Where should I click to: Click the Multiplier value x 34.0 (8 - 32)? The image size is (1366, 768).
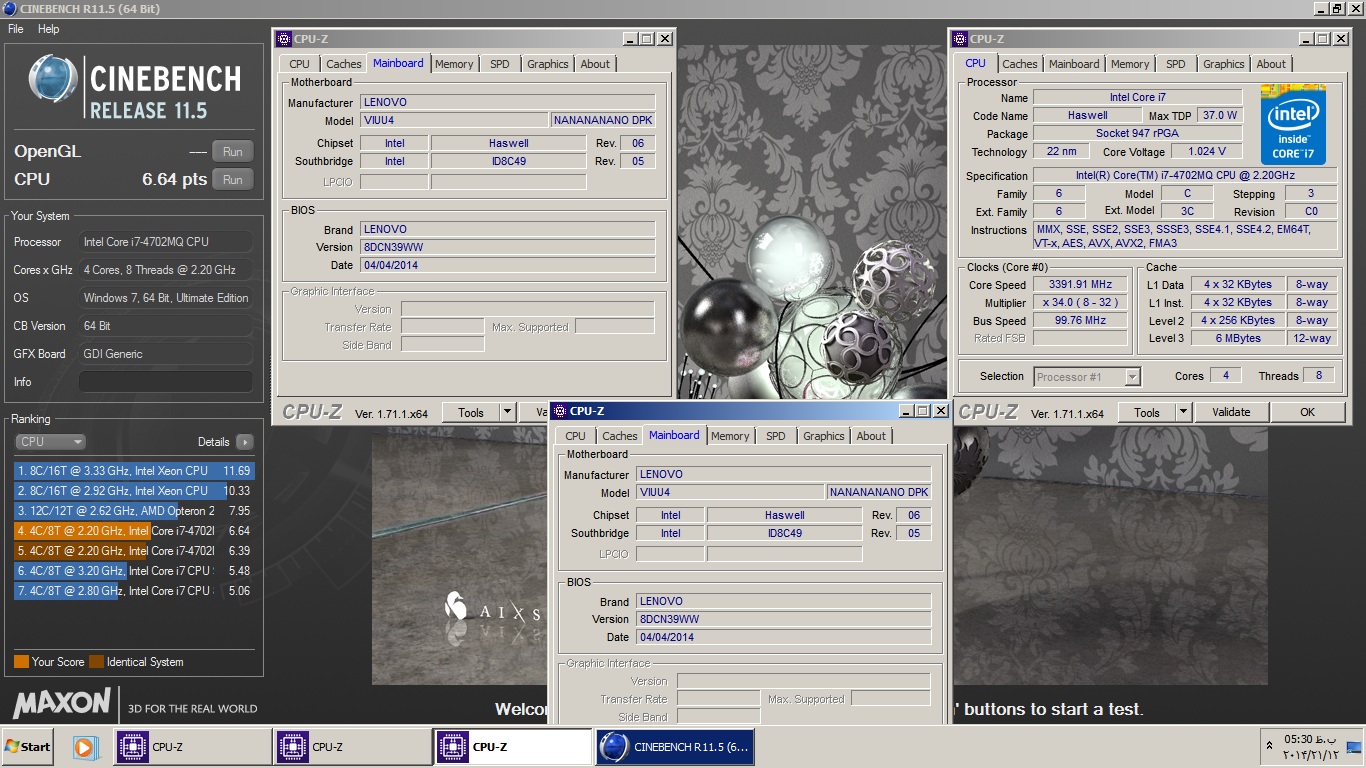[1080, 303]
